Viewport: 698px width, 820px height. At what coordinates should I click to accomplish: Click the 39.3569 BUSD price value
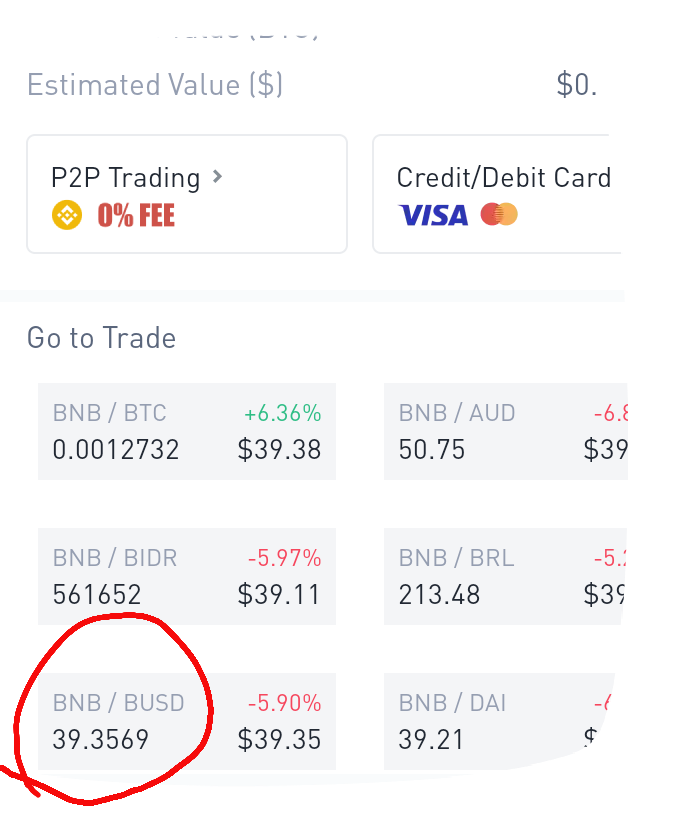[x=101, y=739]
